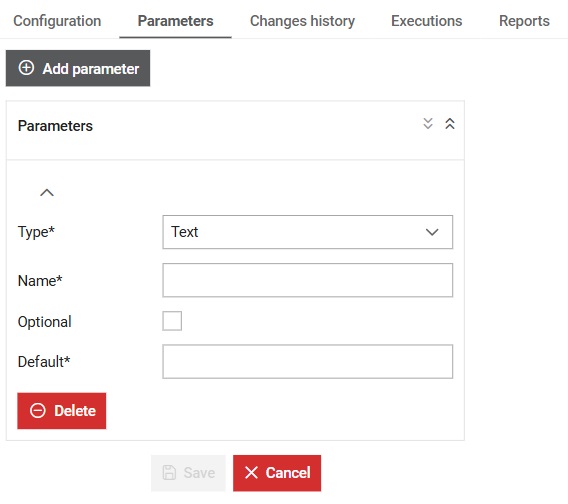The width and height of the screenshot is (568, 504).
Task: Click the X icon on Cancel button
Action: click(x=251, y=472)
